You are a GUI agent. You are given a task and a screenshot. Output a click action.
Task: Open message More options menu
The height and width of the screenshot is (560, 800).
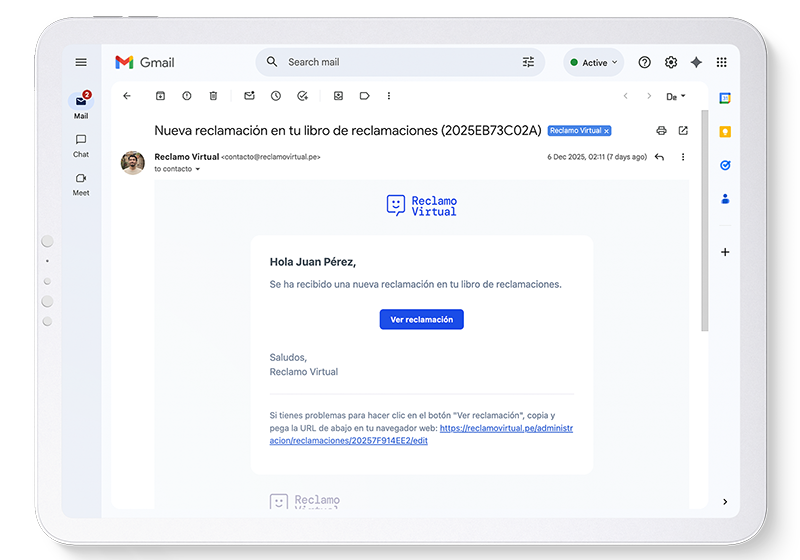(x=683, y=157)
